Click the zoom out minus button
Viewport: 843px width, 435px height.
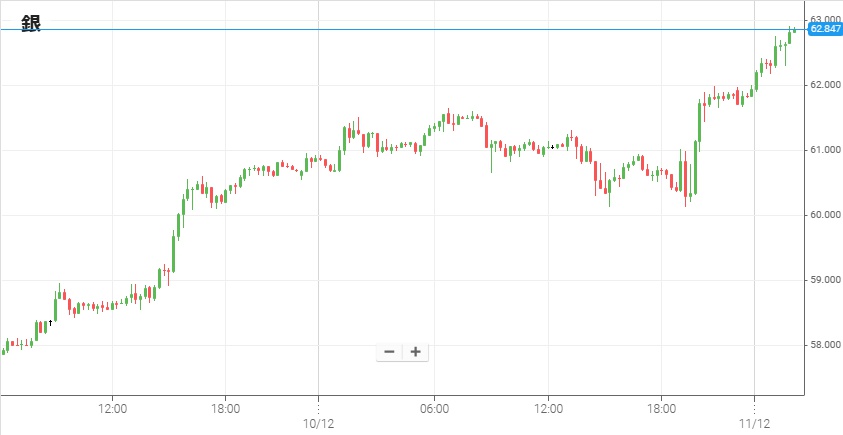point(389,352)
